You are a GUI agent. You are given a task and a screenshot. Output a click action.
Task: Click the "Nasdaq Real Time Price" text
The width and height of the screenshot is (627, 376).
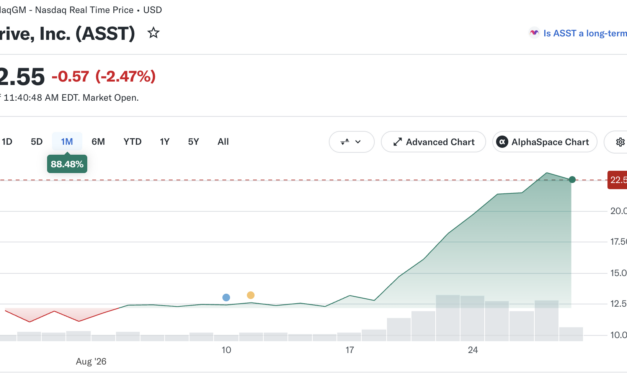pyautogui.click(x=84, y=10)
